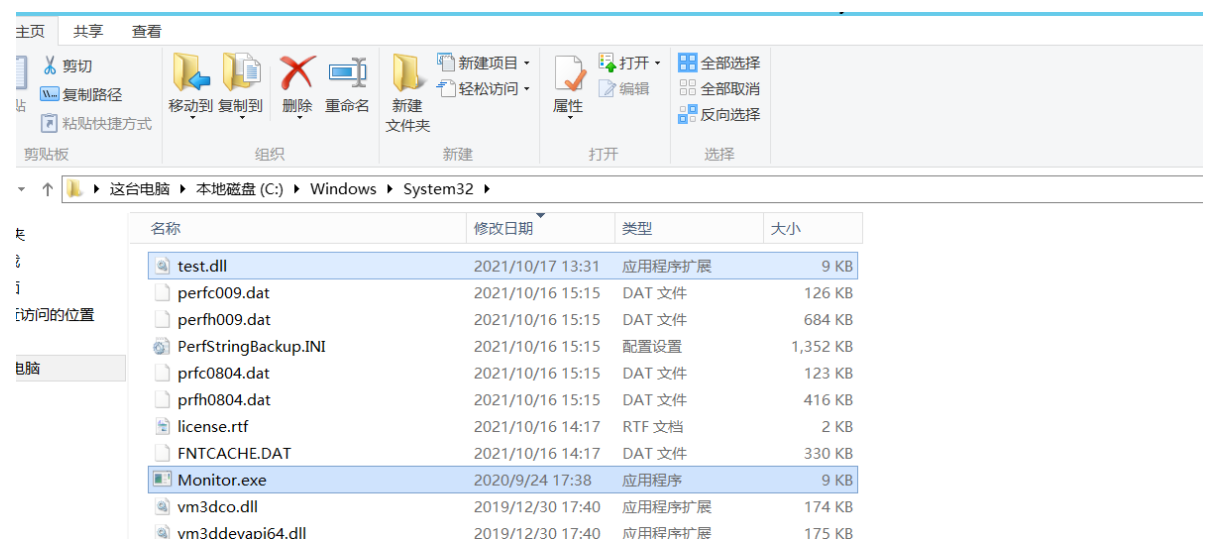Click the up-arrow navigation button
This screenshot has height=554, width=1214.
tap(47, 189)
